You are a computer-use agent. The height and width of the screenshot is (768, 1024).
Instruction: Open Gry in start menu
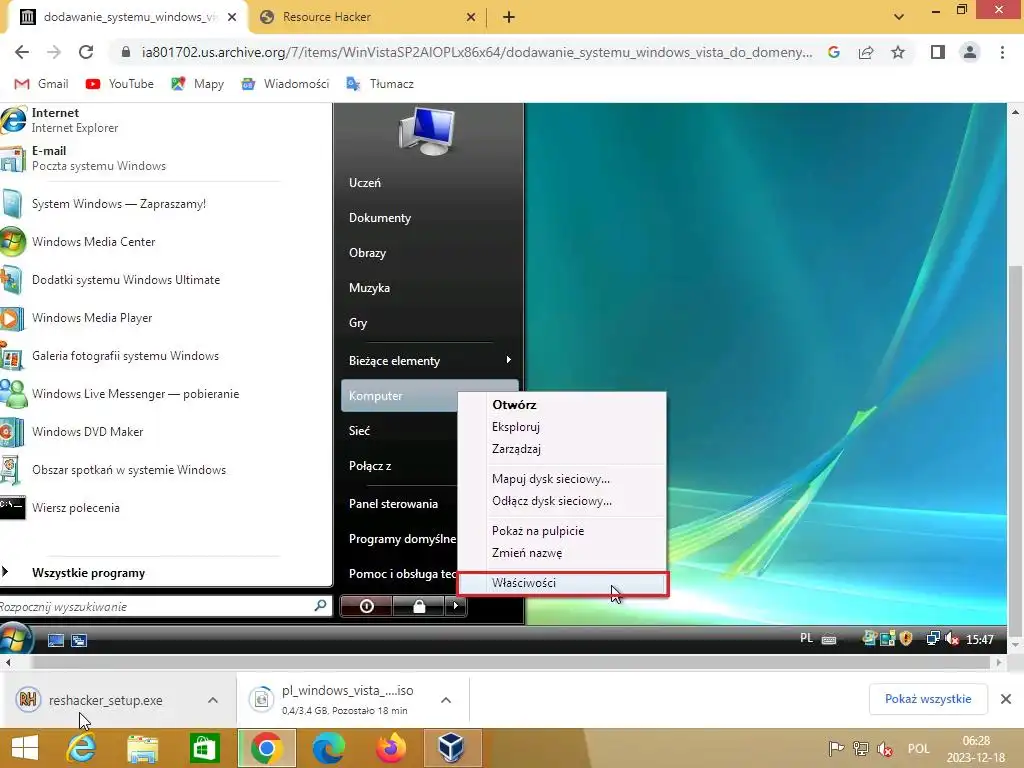click(358, 323)
